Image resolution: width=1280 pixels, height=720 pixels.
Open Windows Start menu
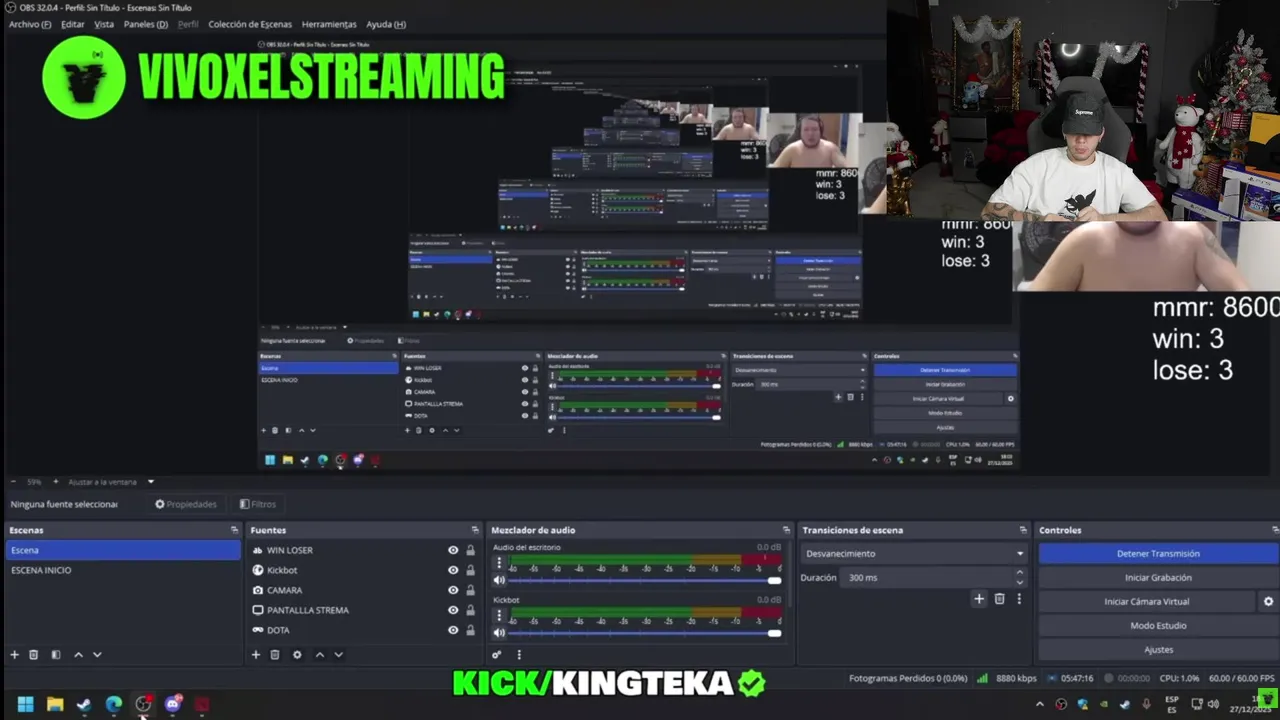(25, 704)
